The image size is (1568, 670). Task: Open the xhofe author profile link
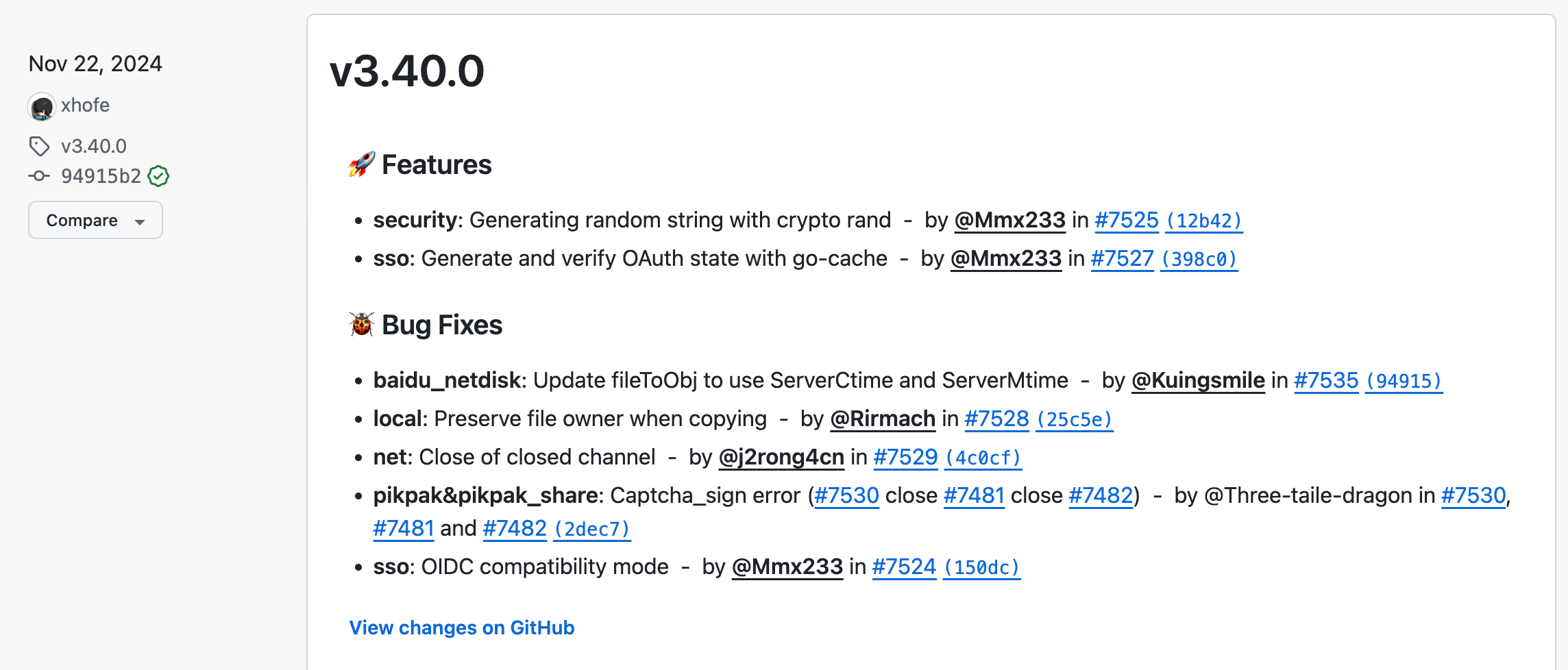[85, 106]
